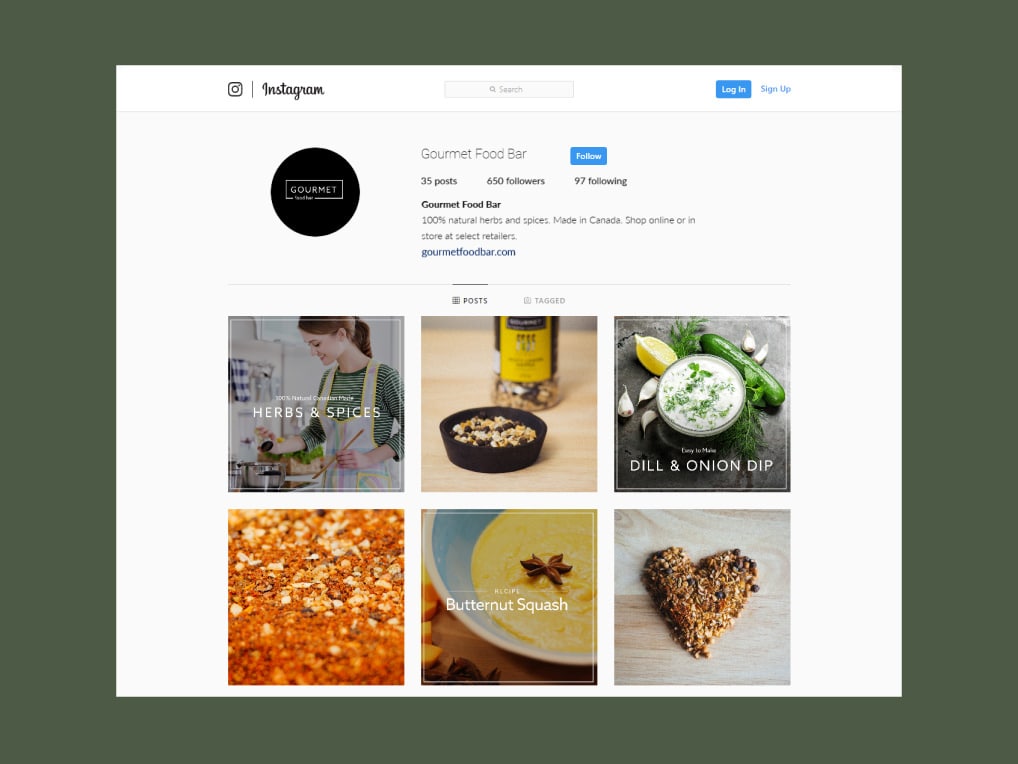Focus the Search input field
Viewport: 1018px width, 764px height.
point(509,90)
